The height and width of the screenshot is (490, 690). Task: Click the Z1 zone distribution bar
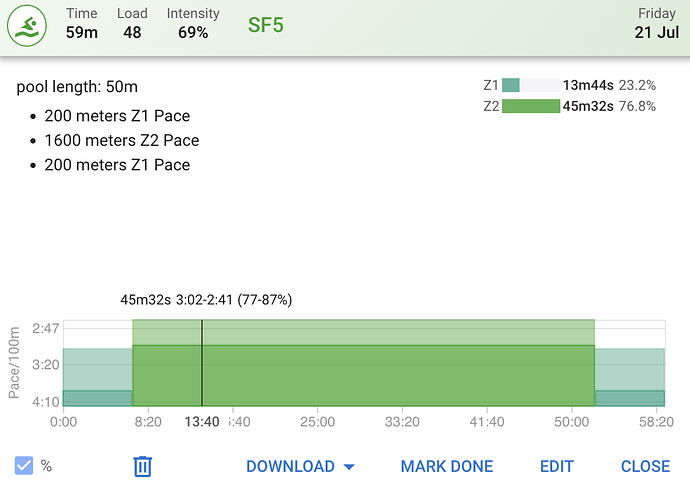(531, 85)
